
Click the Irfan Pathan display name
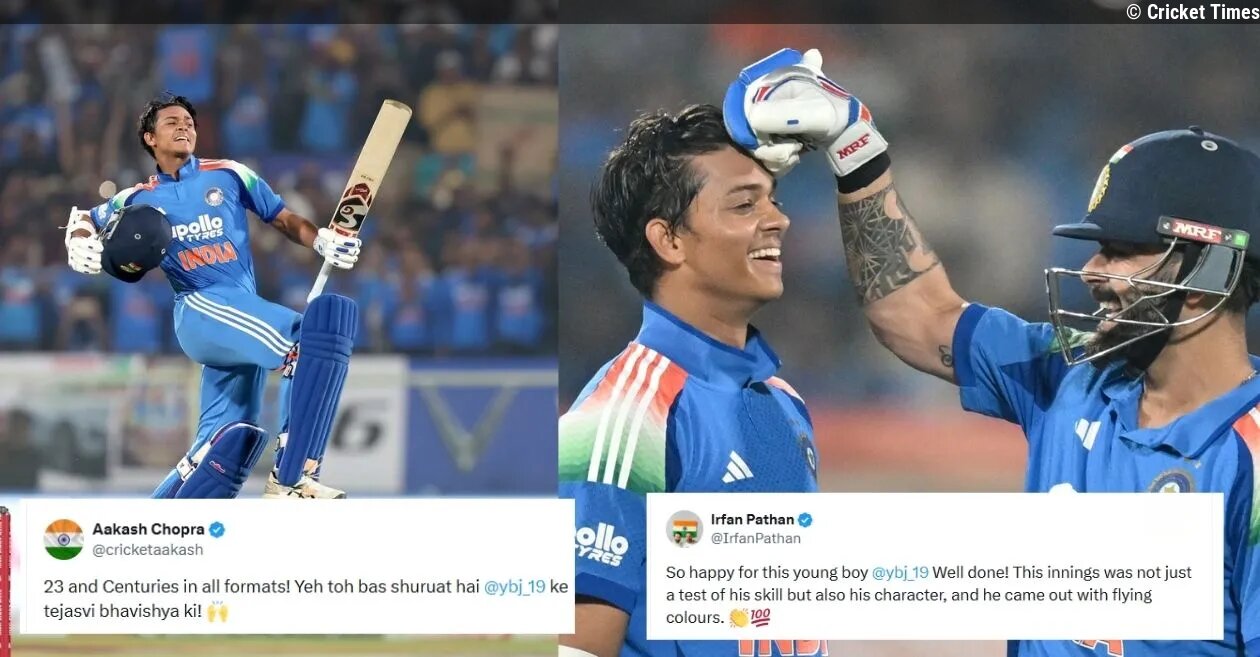click(752, 519)
